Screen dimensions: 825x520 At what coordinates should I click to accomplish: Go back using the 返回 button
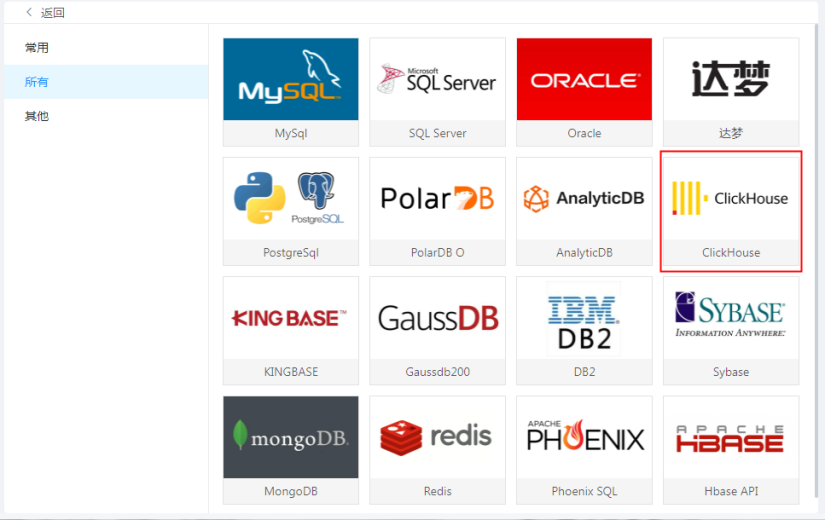45,12
